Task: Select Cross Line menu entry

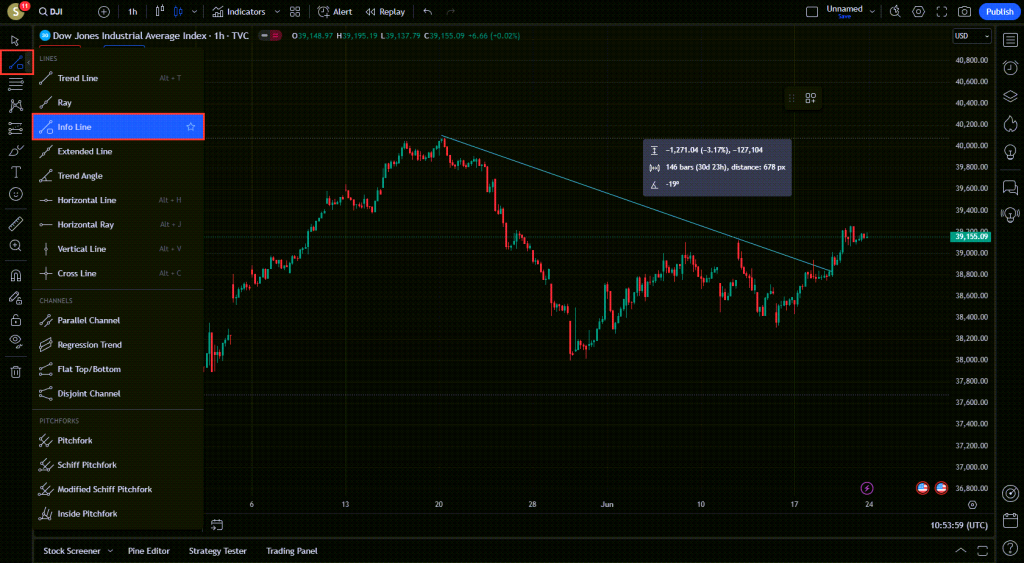Action: point(118,274)
